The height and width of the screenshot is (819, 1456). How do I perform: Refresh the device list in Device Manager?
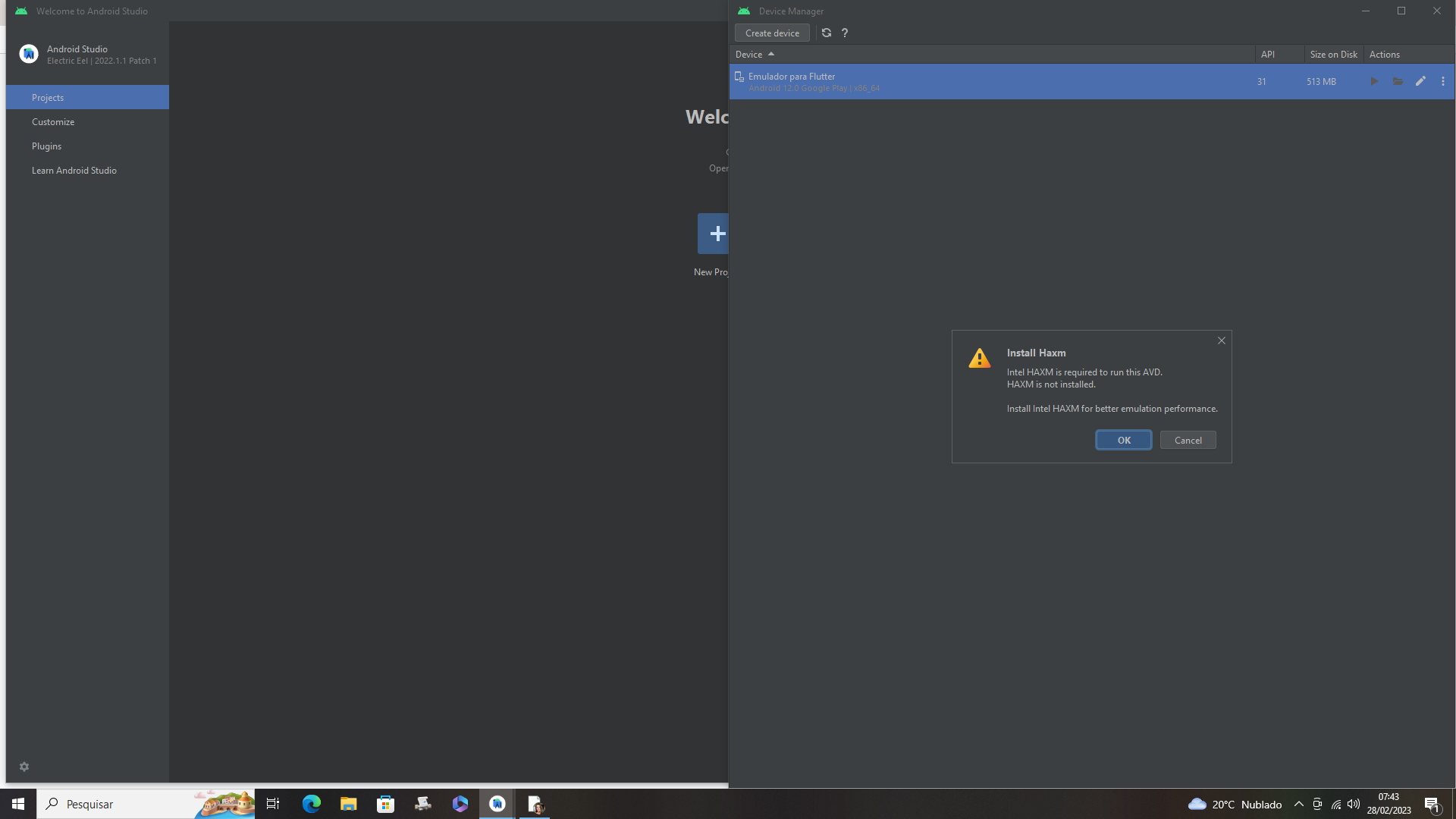click(827, 33)
